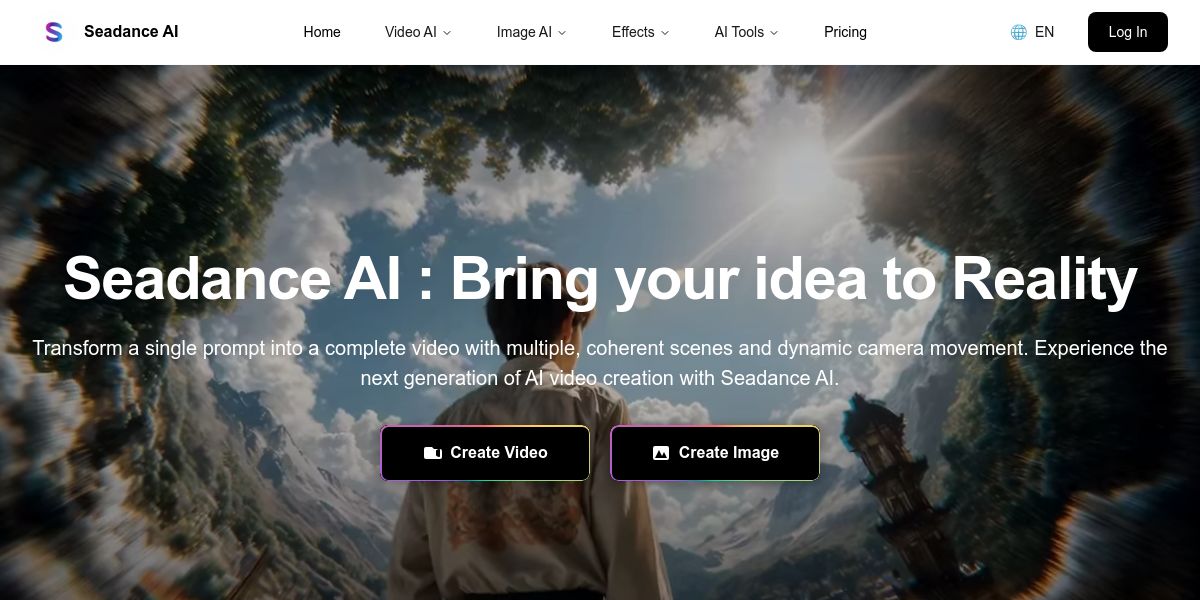Select the EN language label

point(1044,32)
